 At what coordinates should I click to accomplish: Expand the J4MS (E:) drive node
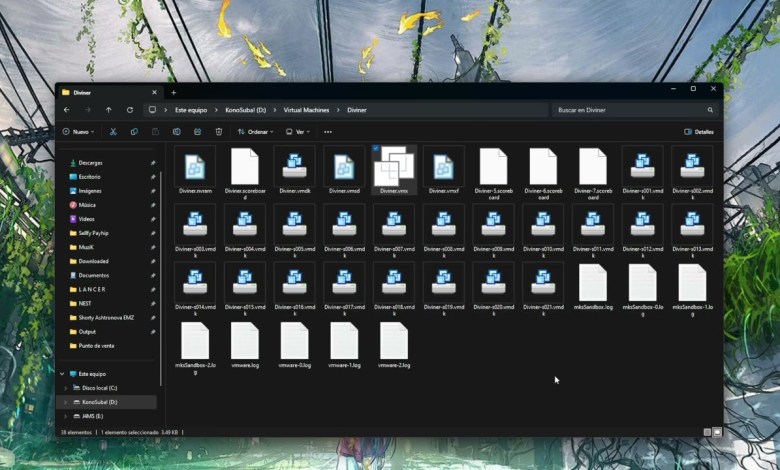66,416
